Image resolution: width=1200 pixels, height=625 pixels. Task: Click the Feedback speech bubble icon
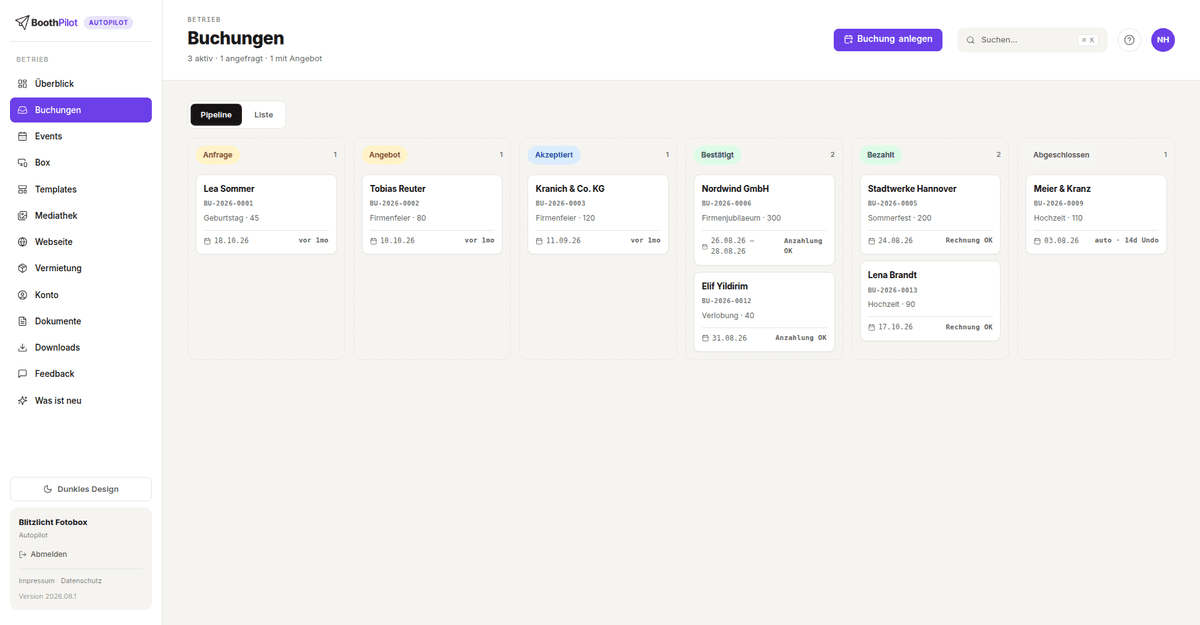click(x=23, y=374)
